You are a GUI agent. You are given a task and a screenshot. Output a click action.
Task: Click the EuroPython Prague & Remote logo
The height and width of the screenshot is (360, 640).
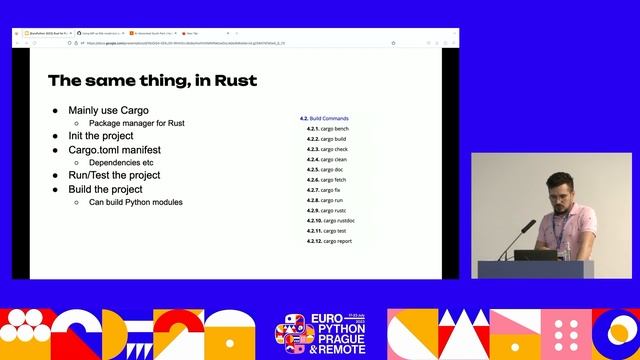pyautogui.click(x=320, y=333)
